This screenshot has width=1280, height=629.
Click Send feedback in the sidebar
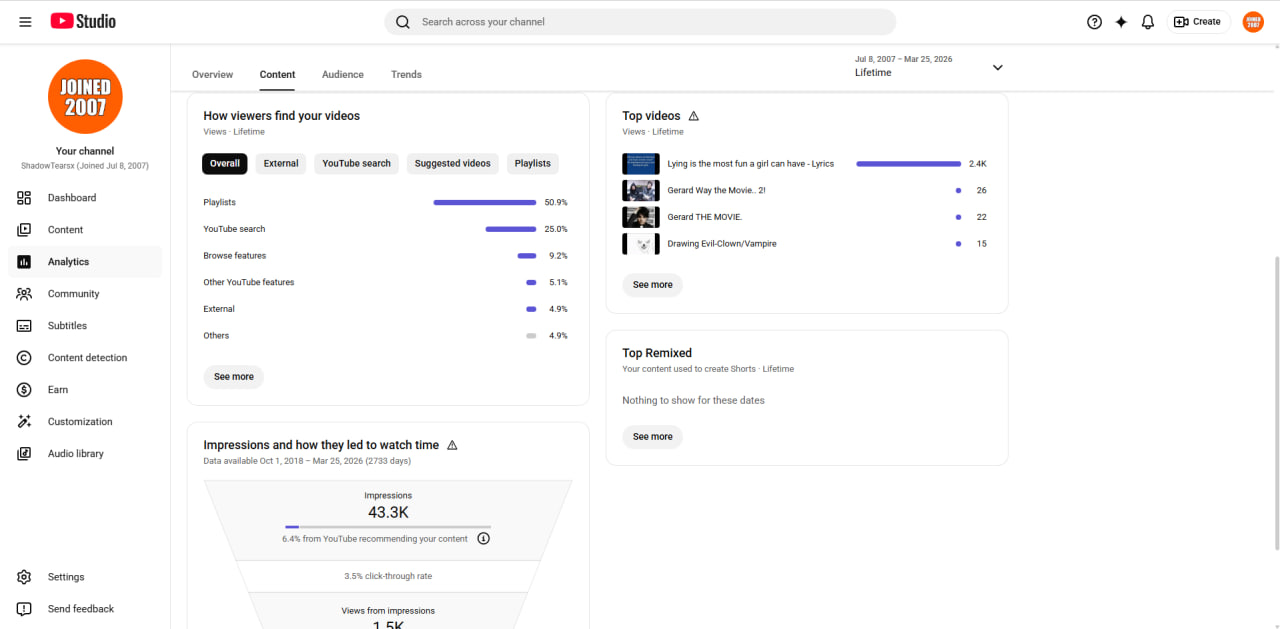85,609
